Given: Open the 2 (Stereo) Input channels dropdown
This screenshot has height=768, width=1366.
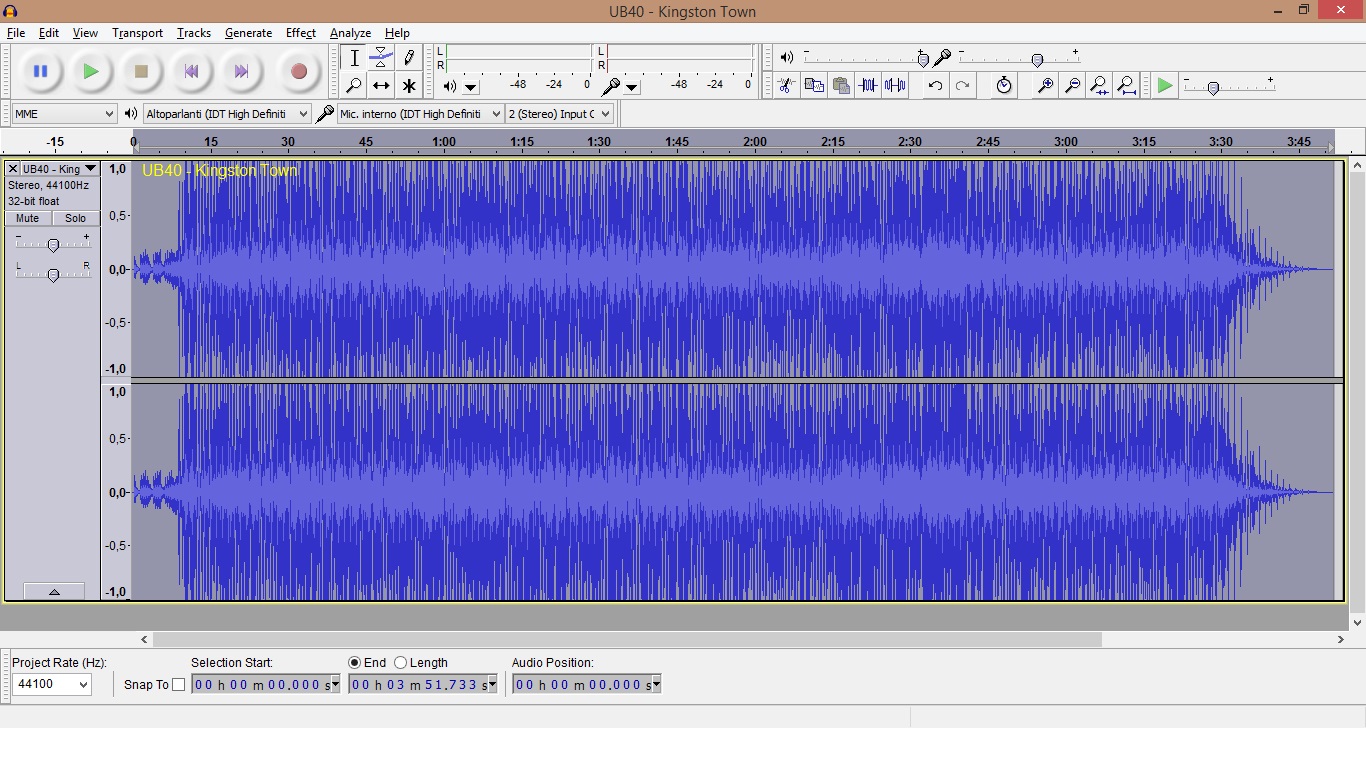Looking at the screenshot, I should pos(559,114).
